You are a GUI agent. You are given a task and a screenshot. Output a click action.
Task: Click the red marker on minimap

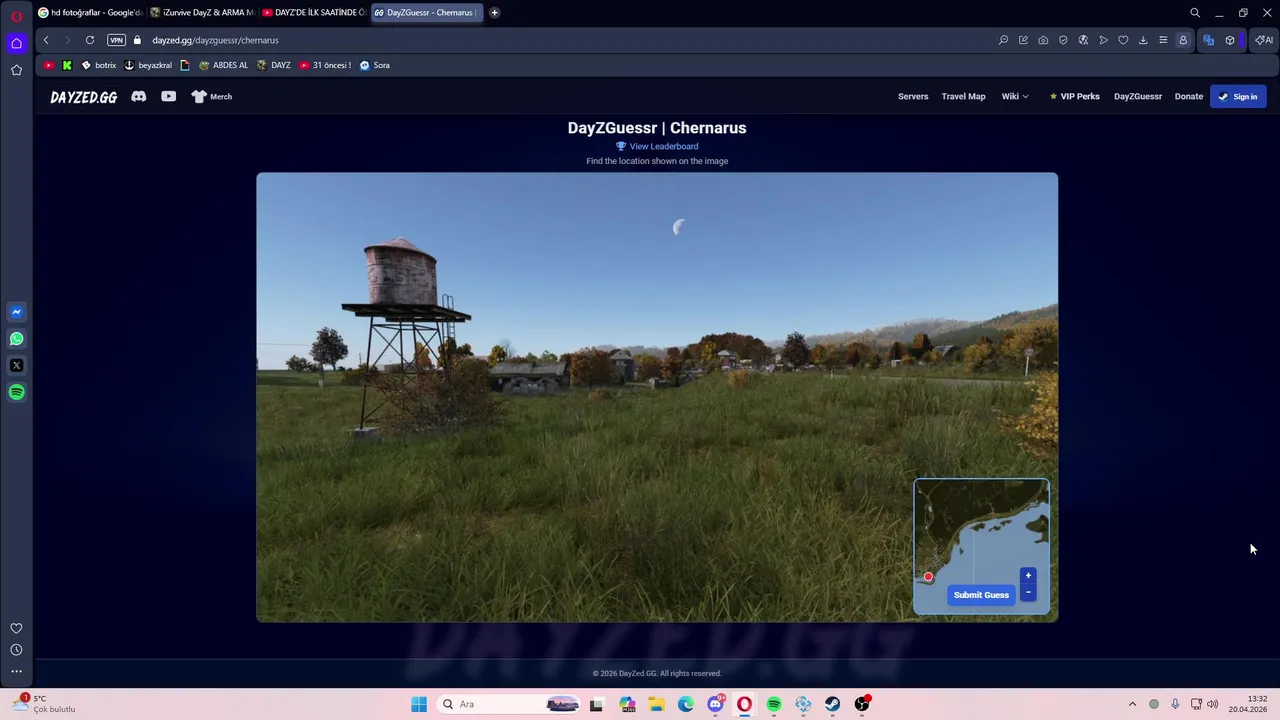tap(928, 577)
